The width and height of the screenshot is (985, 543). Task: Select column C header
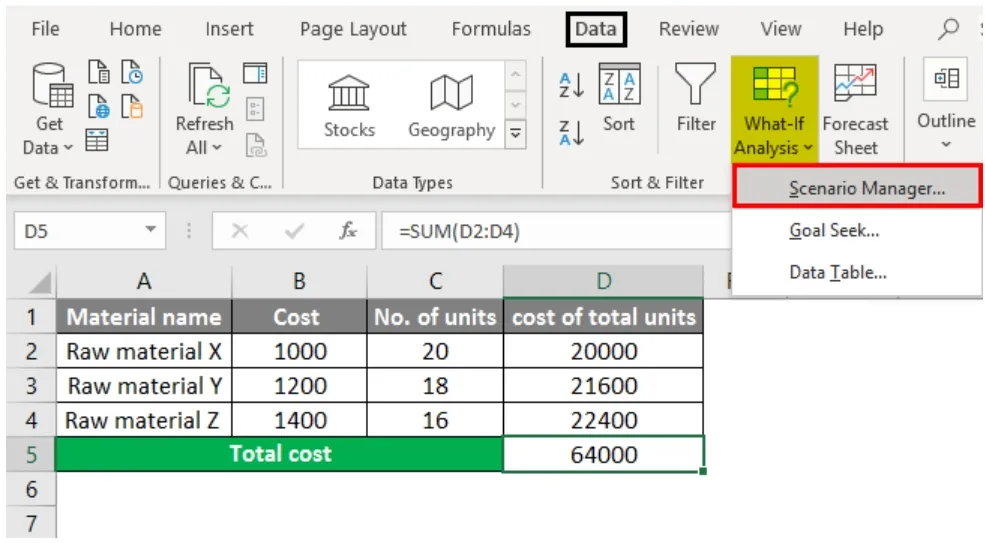(x=435, y=281)
